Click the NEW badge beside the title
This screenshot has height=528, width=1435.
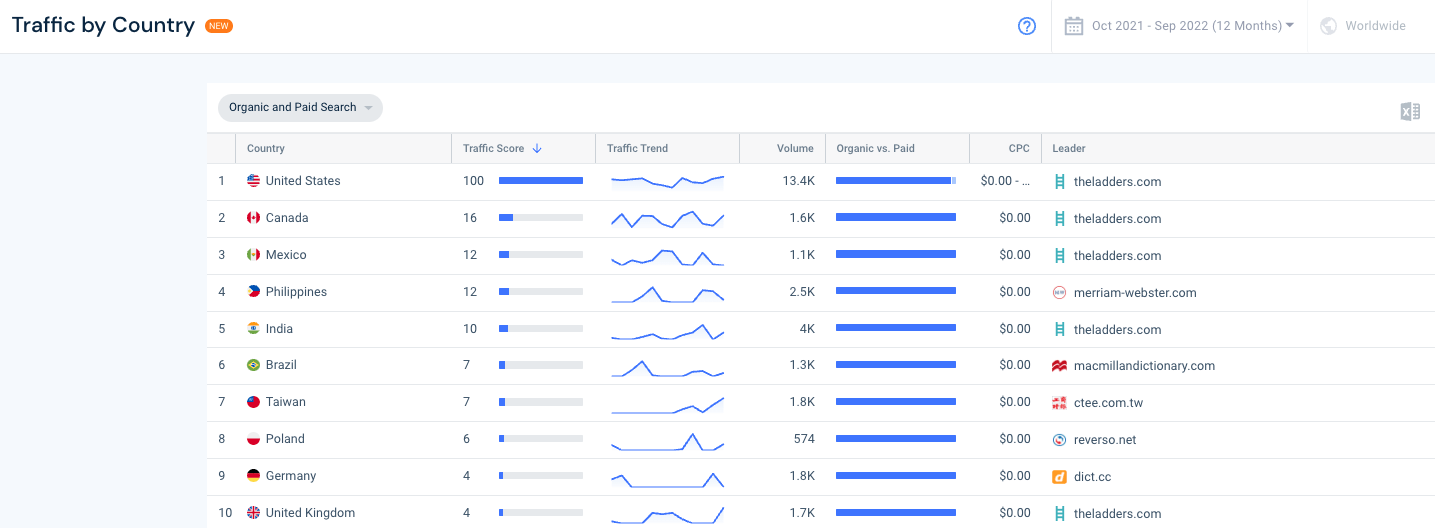[x=219, y=26]
